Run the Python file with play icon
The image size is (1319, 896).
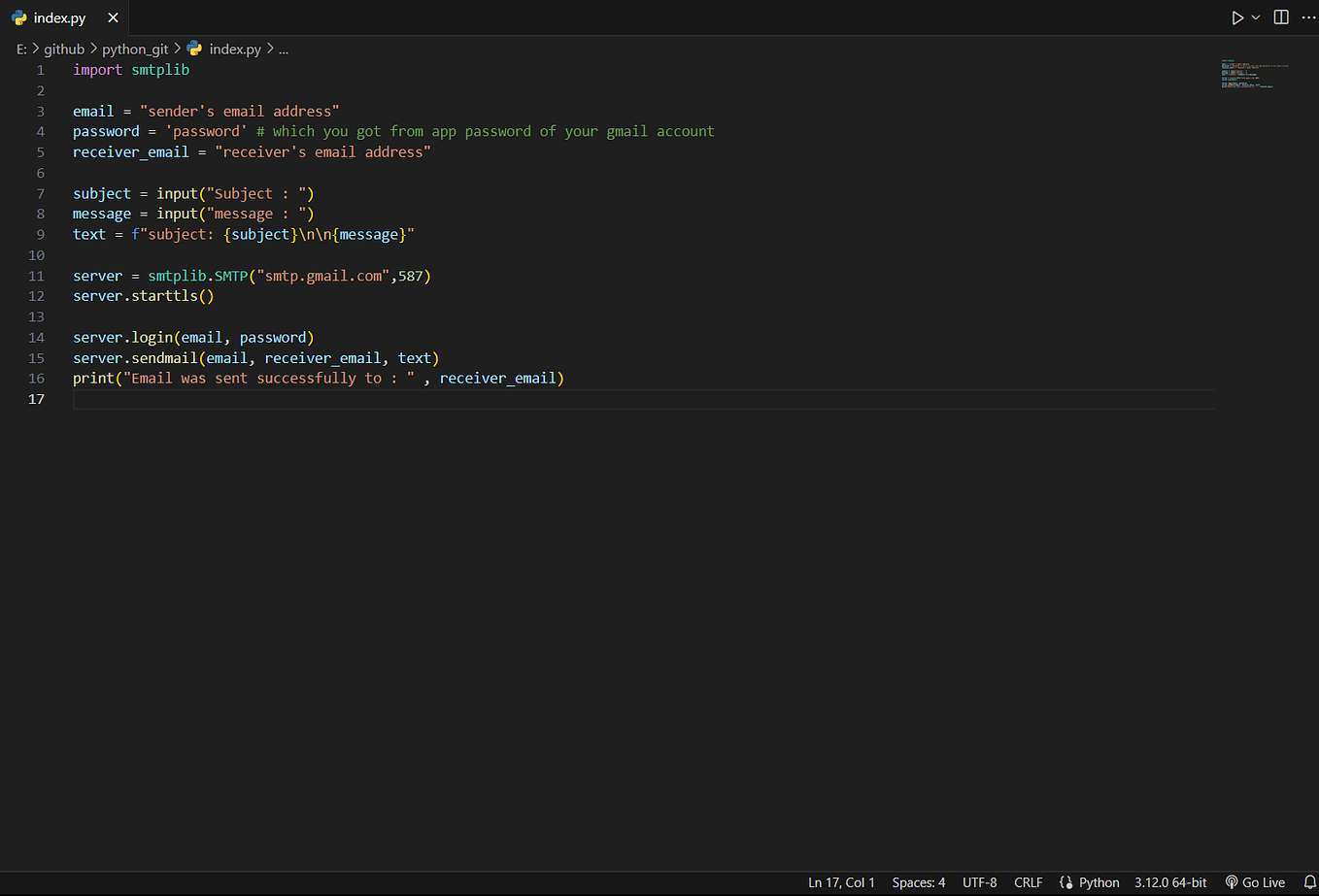tap(1237, 17)
